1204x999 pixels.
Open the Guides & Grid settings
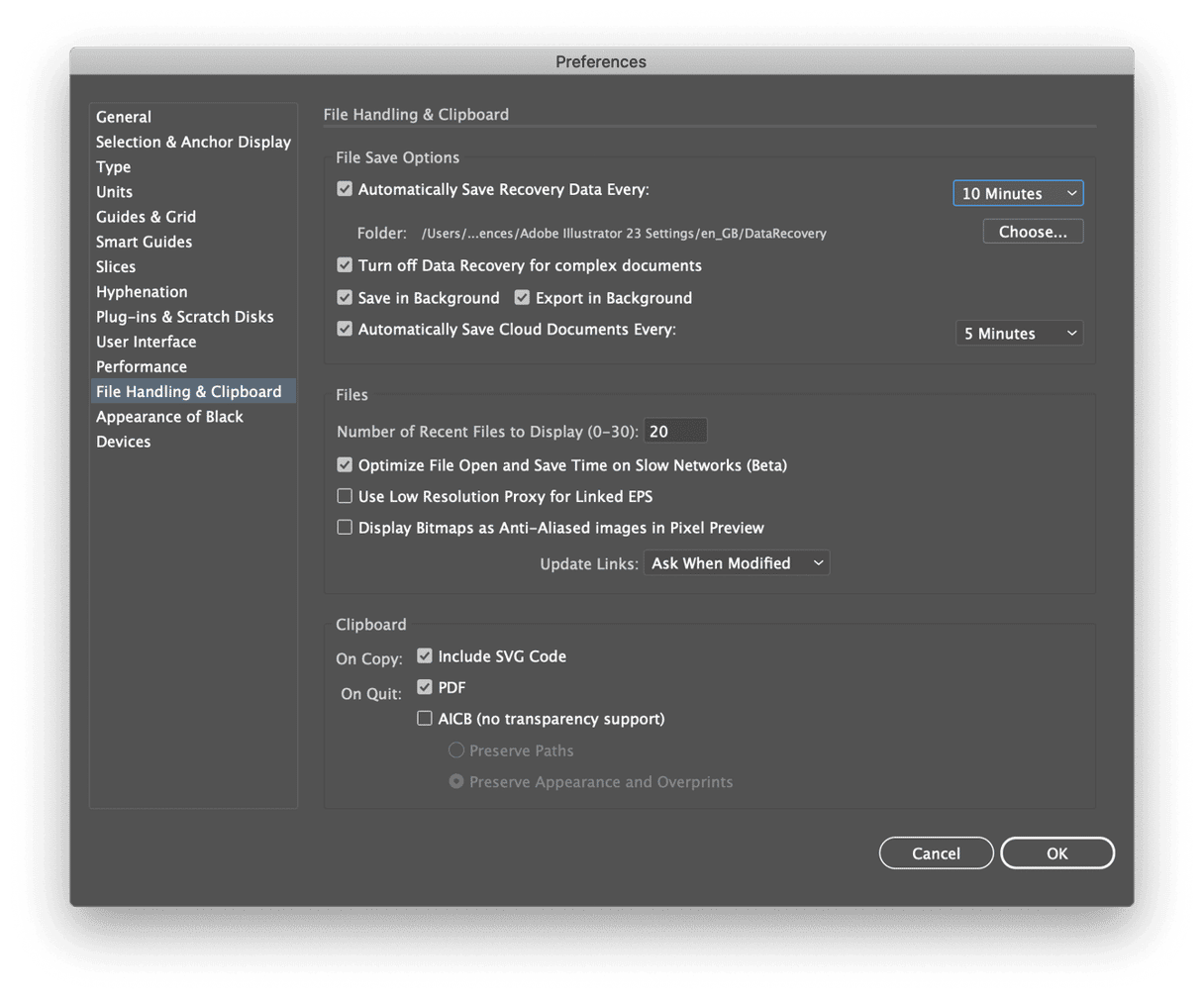point(146,216)
